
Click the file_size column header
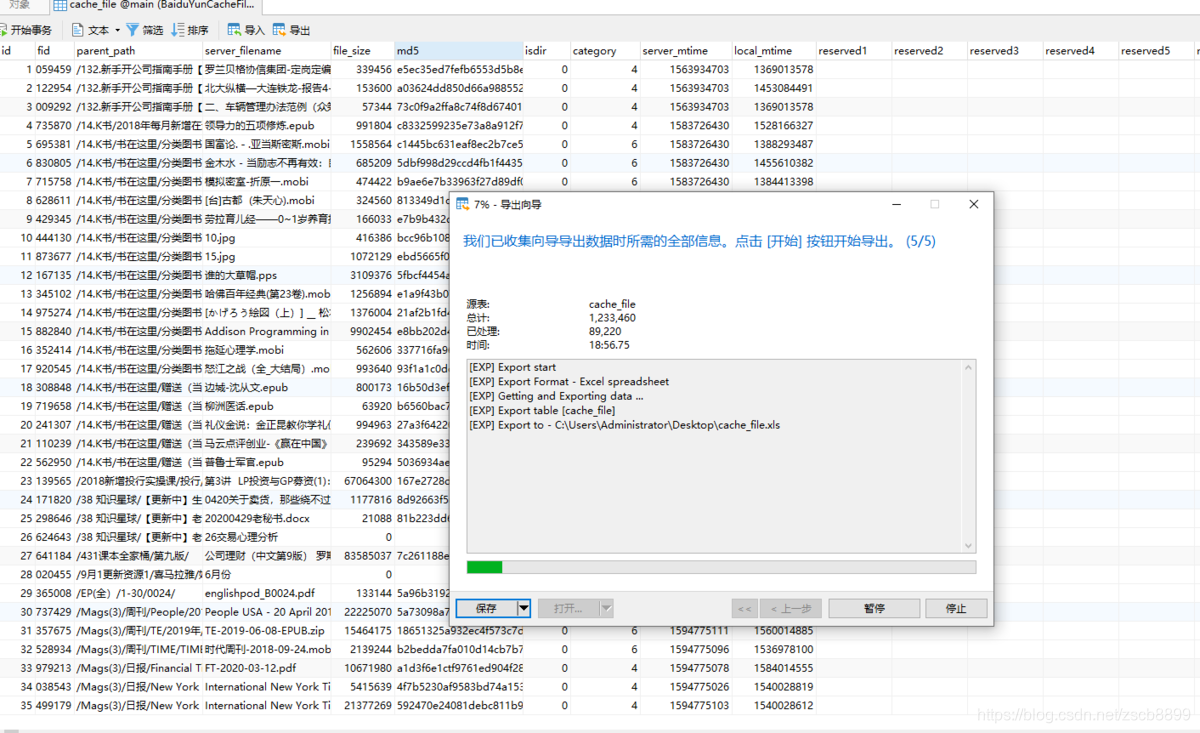click(x=361, y=50)
